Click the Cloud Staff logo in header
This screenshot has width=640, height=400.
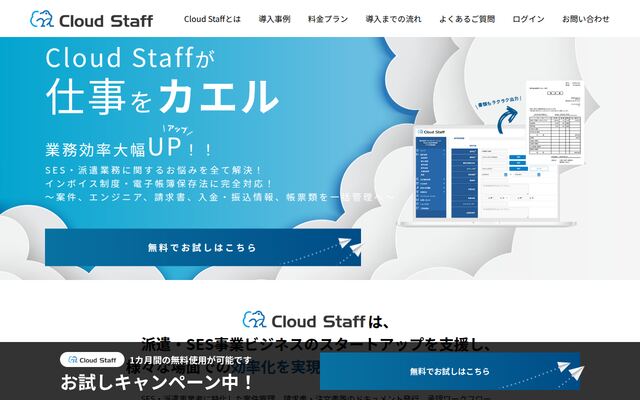pyautogui.click(x=91, y=19)
